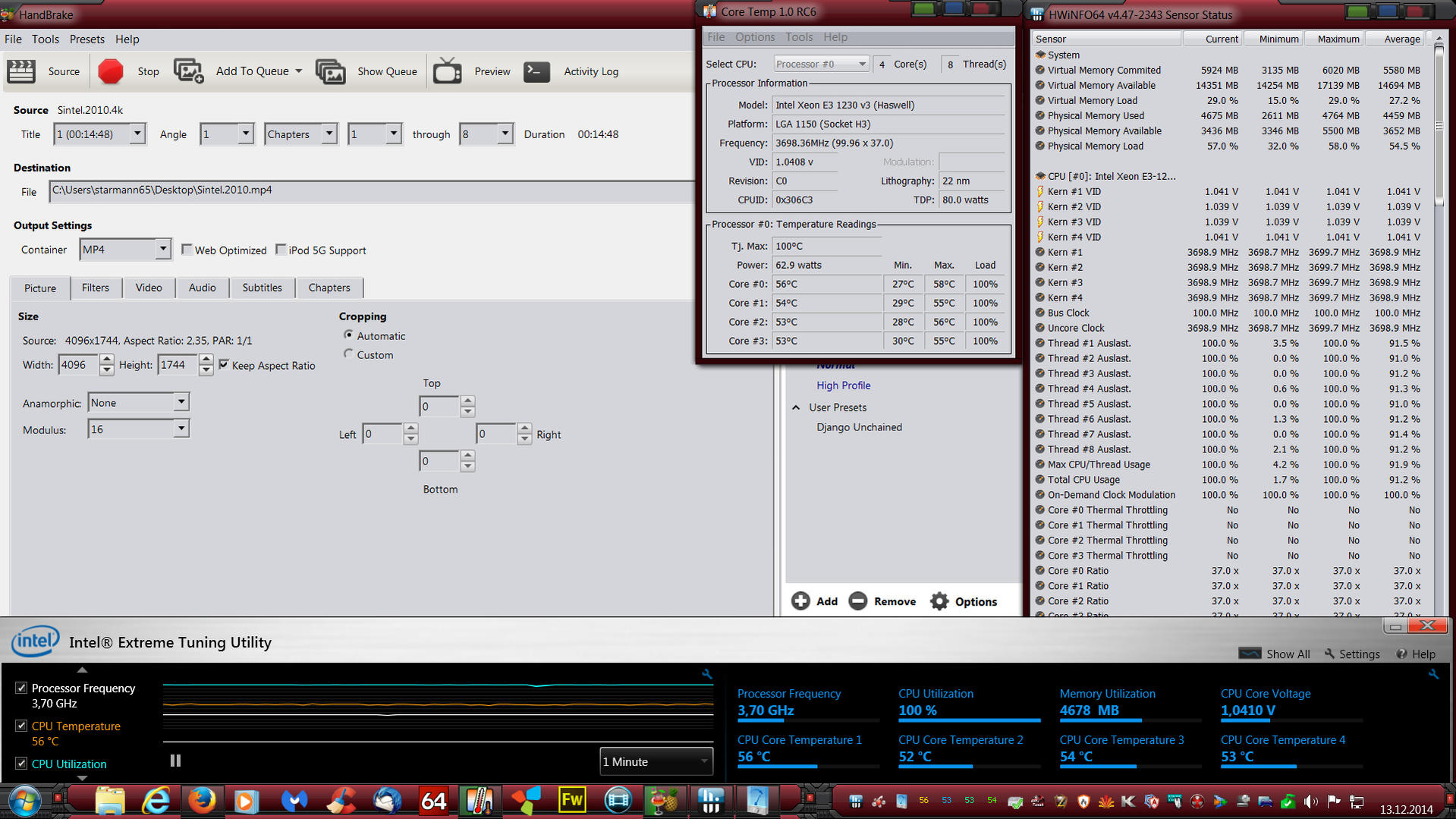Click the Add To Queue icon
Viewport: 1456px width, 819px height.
point(188,71)
